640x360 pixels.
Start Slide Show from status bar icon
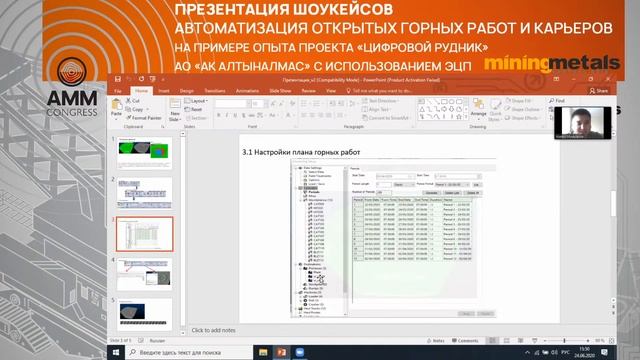tap(534, 340)
